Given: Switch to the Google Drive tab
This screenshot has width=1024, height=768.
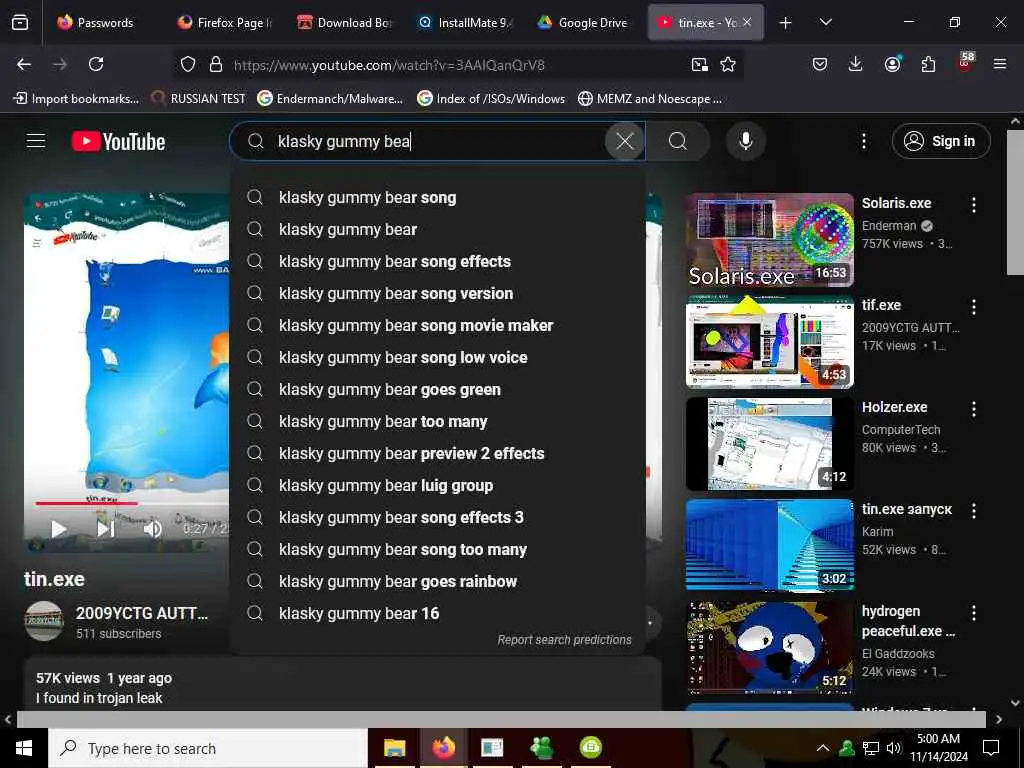Looking at the screenshot, I should point(583,22).
